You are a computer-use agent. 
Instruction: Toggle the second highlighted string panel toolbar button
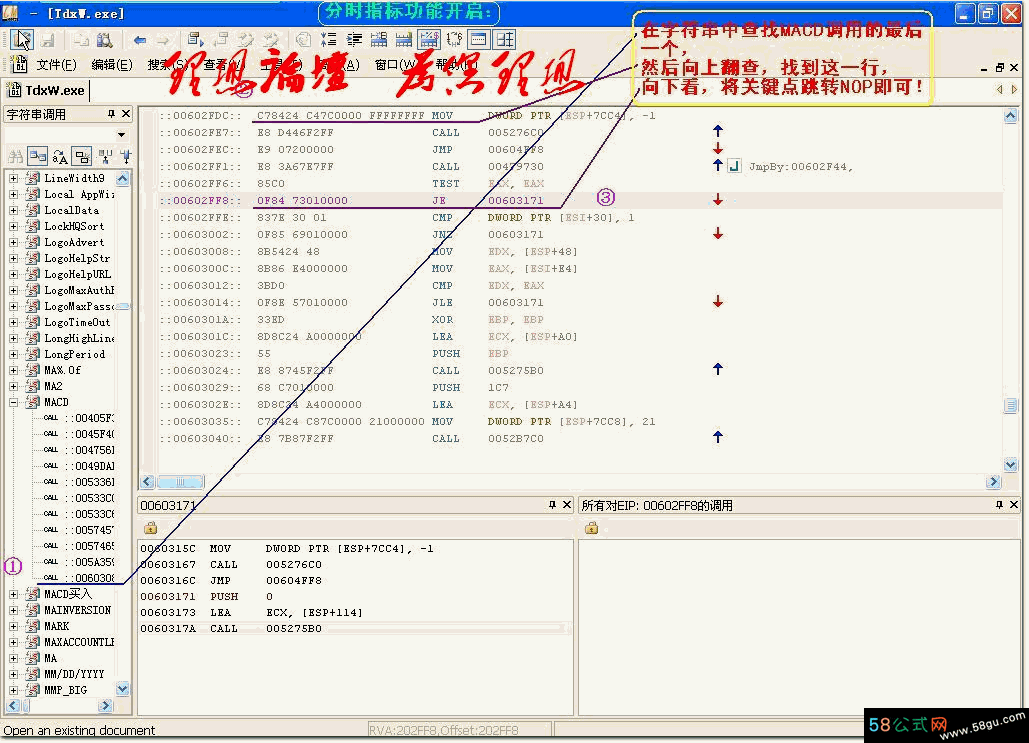[82, 156]
